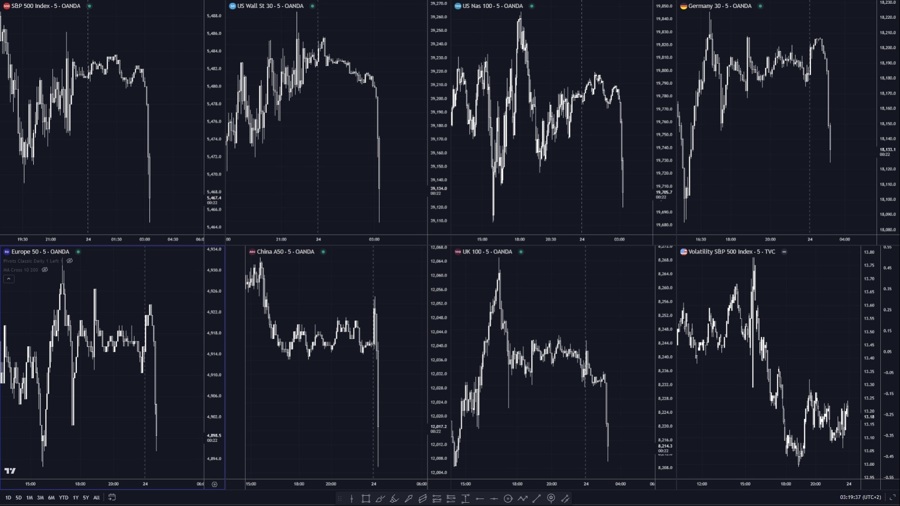Select the forecast position tool
Screen dimensions: 900x506
[x=451, y=499]
